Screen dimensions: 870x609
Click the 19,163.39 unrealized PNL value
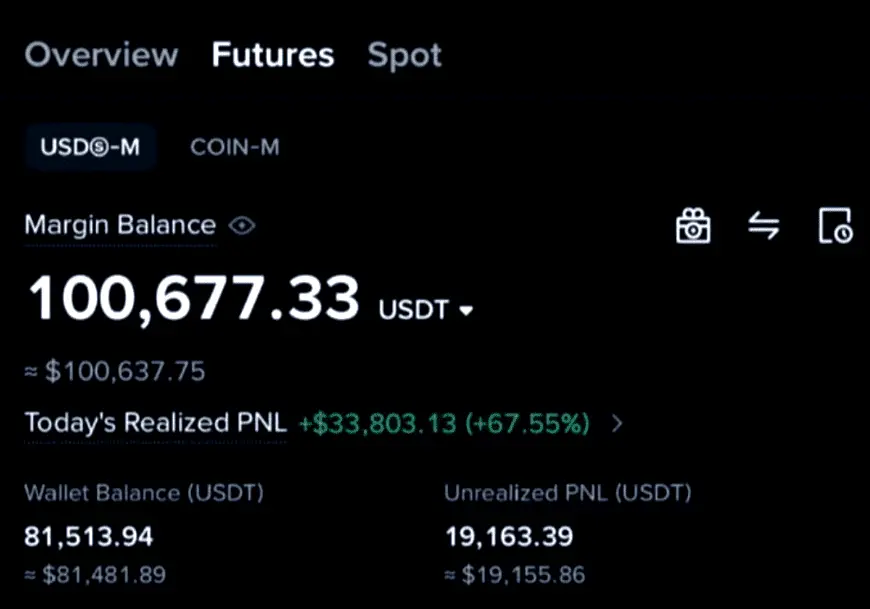(509, 537)
